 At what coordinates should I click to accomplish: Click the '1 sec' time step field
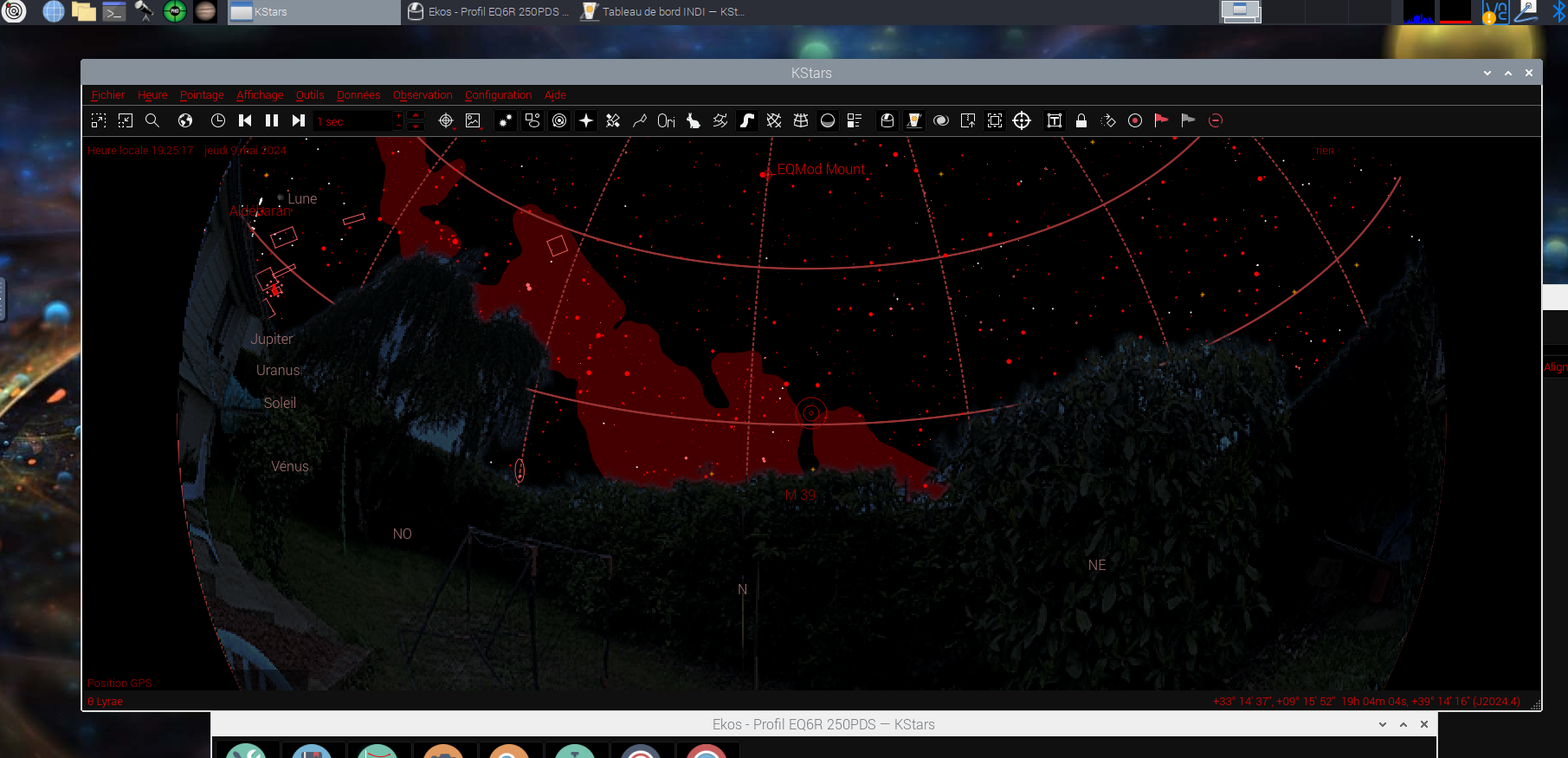[x=353, y=121]
